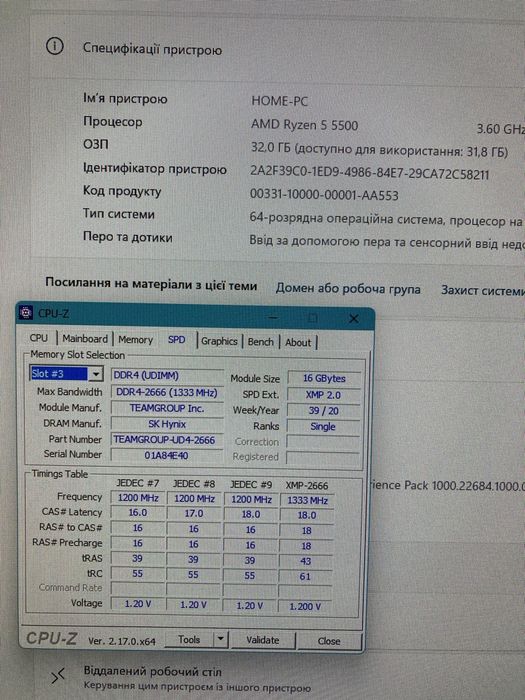This screenshot has width=525, height=700.
Task: Open the Slot #3 memory slot dropdown
Action: coord(67,374)
